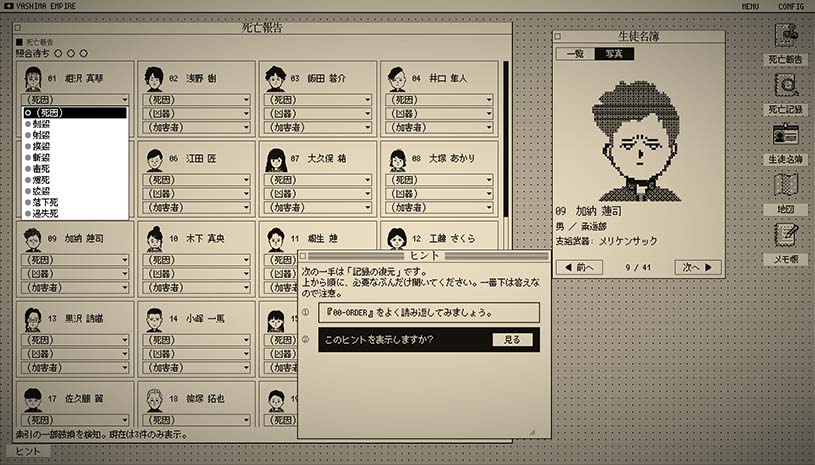Click 見る to reveal hint two
Image resolution: width=815 pixels, height=465 pixels.
[x=512, y=340]
